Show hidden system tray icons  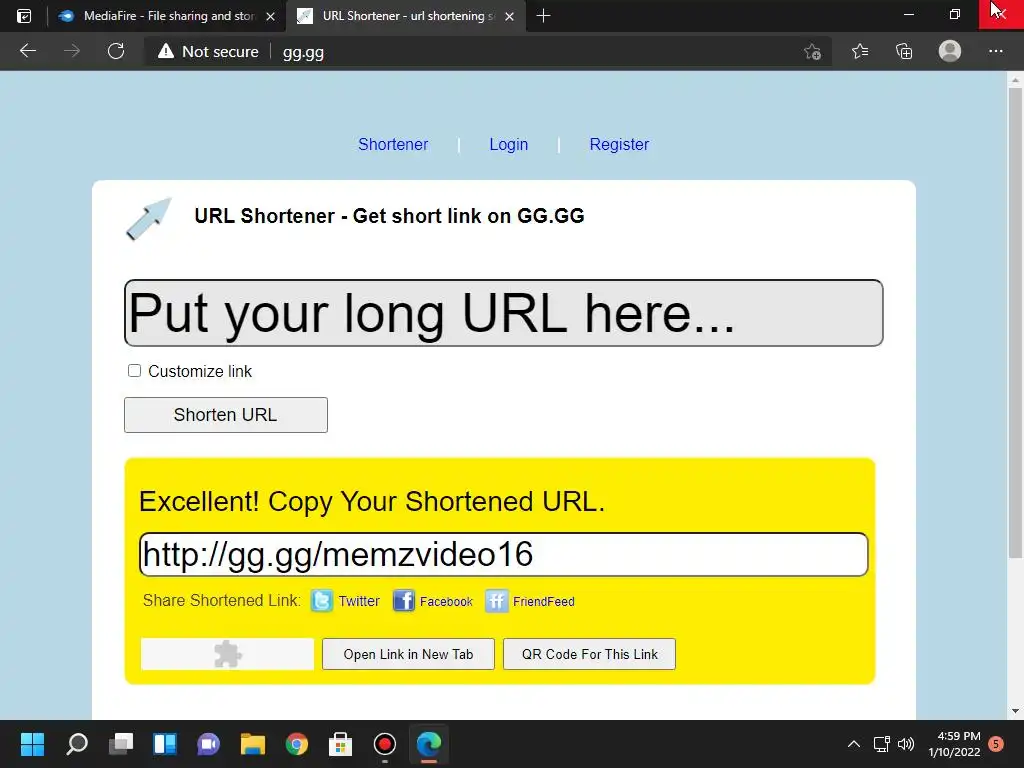coord(854,744)
